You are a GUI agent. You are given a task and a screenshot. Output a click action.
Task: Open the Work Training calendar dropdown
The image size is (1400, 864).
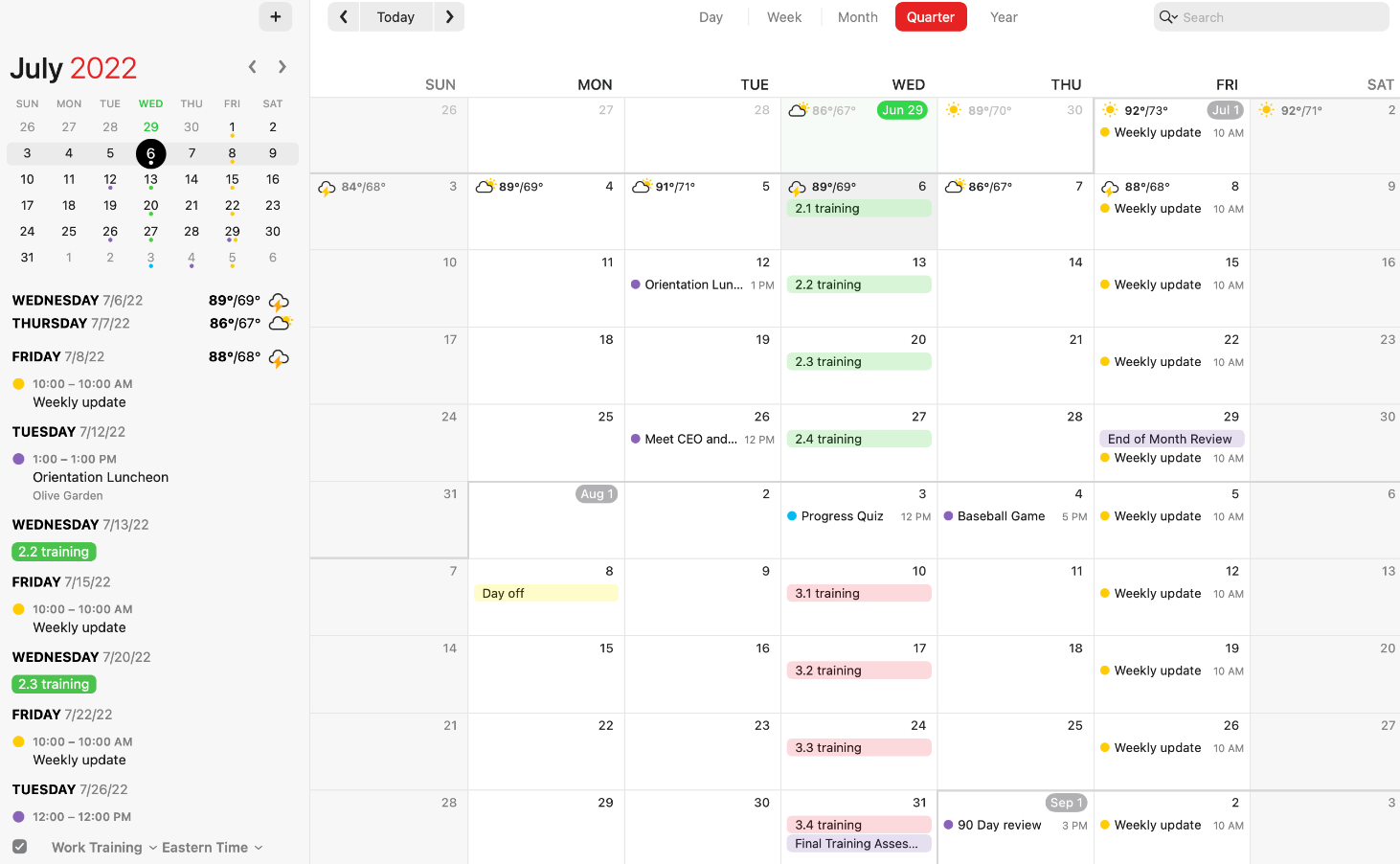(153, 848)
